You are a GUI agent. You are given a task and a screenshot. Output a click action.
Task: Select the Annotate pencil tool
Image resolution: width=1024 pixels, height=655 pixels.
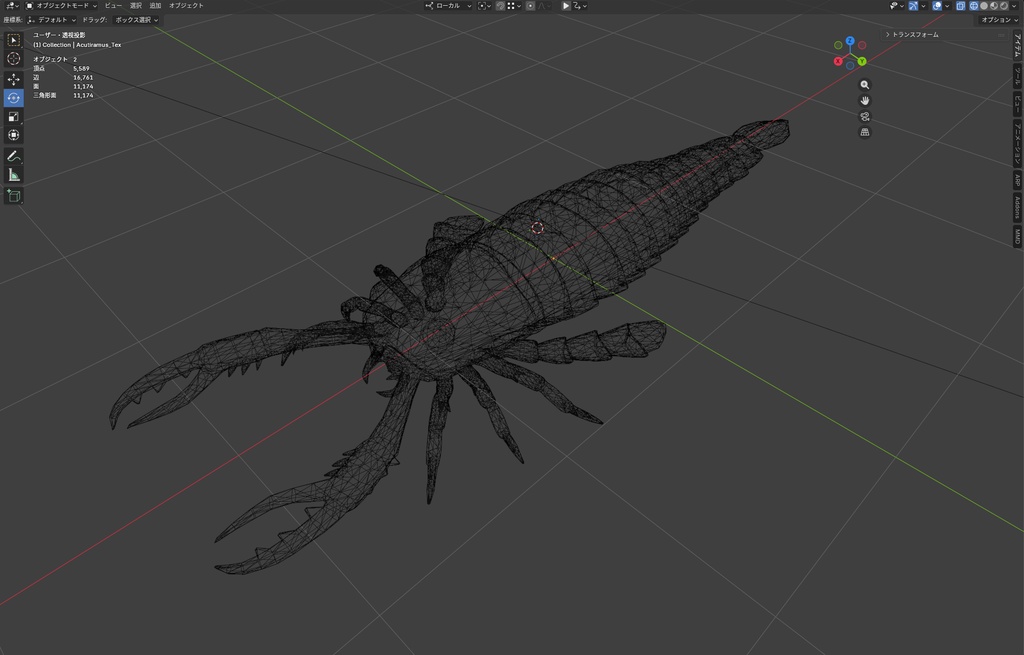[x=13, y=156]
